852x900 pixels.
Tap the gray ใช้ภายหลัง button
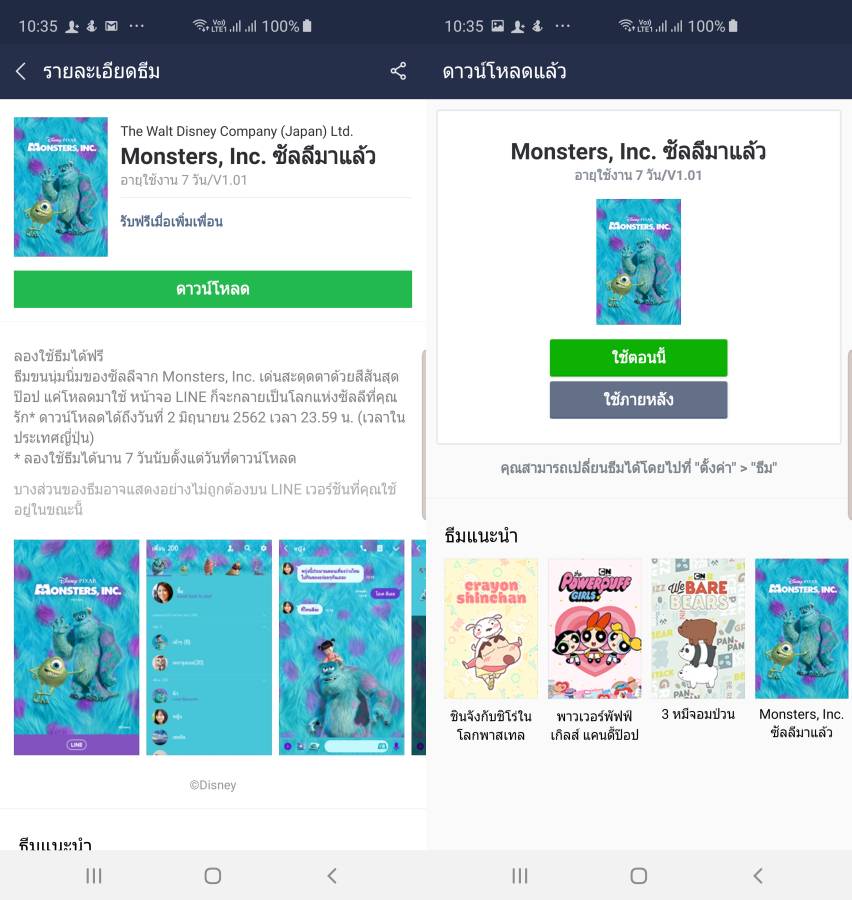click(638, 399)
